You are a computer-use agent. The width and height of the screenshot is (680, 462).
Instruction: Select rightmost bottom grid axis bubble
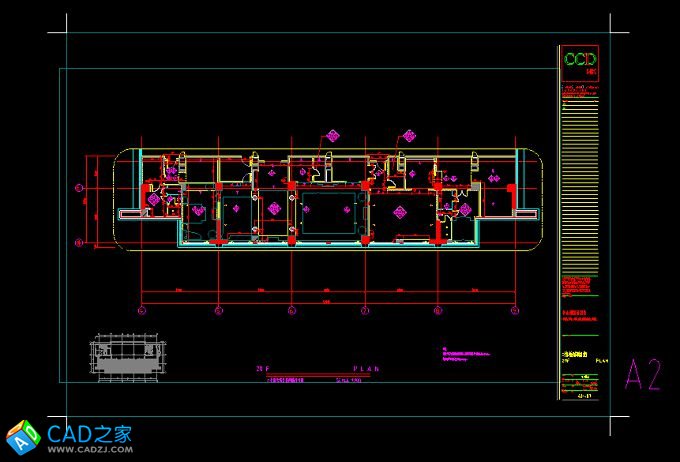516,311
